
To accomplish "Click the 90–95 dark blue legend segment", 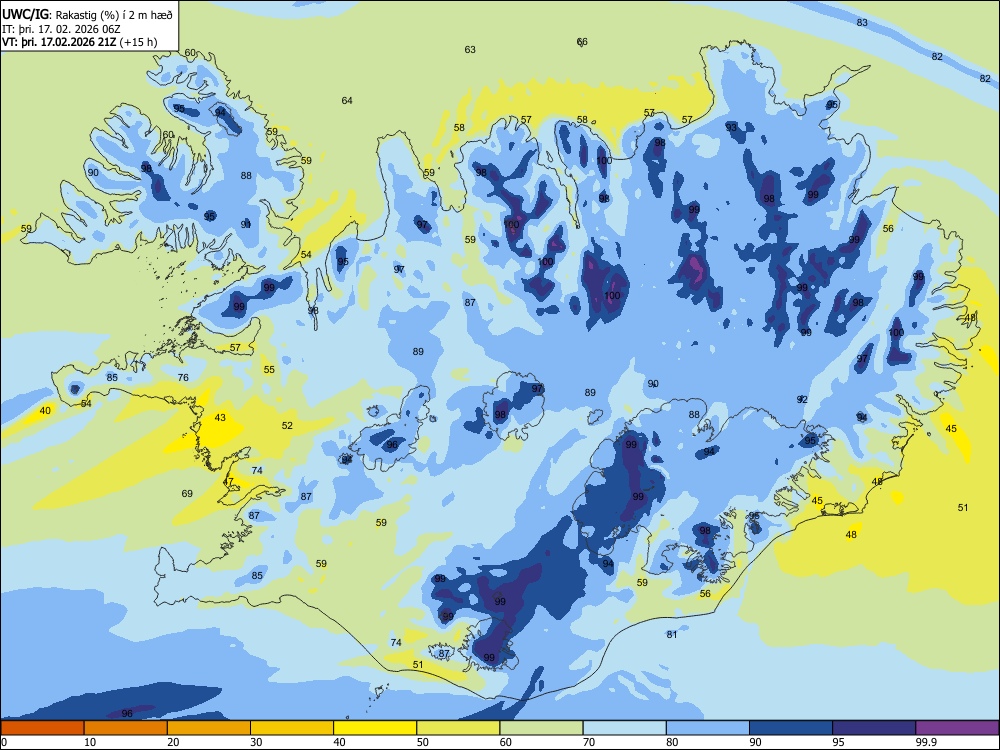I will pos(791,728).
